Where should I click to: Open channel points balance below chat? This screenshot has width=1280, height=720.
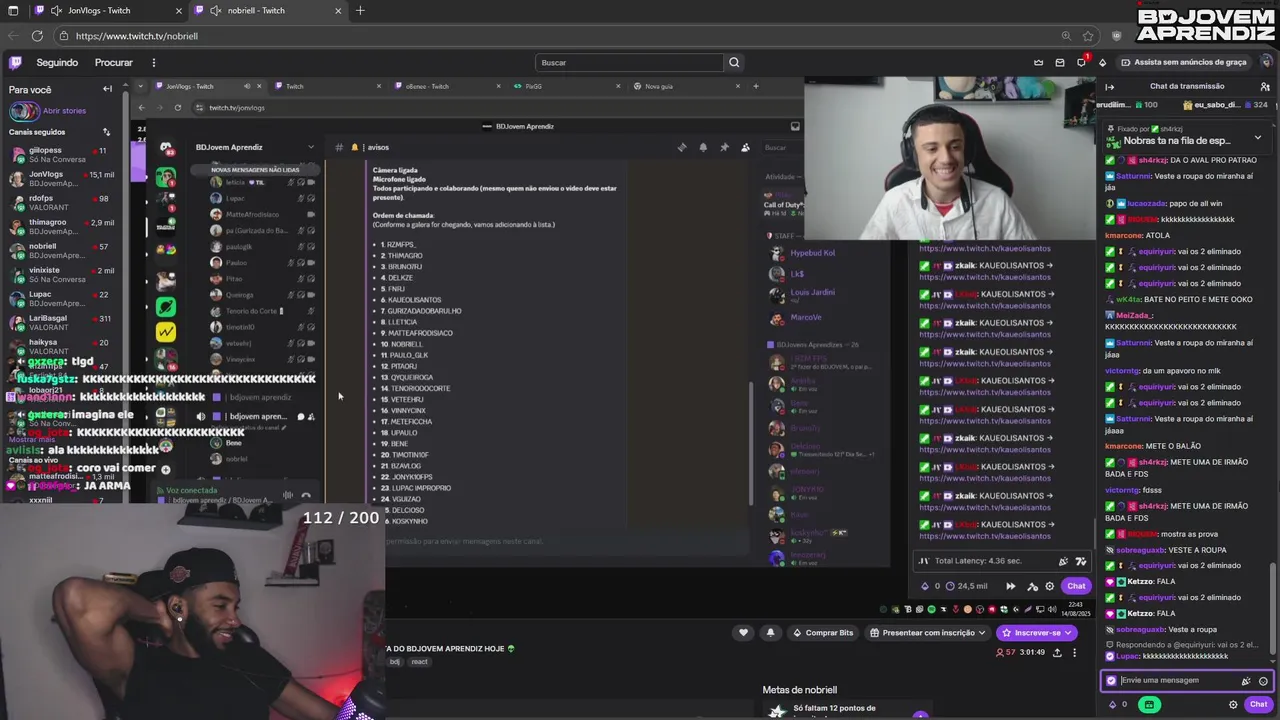(x=1118, y=704)
